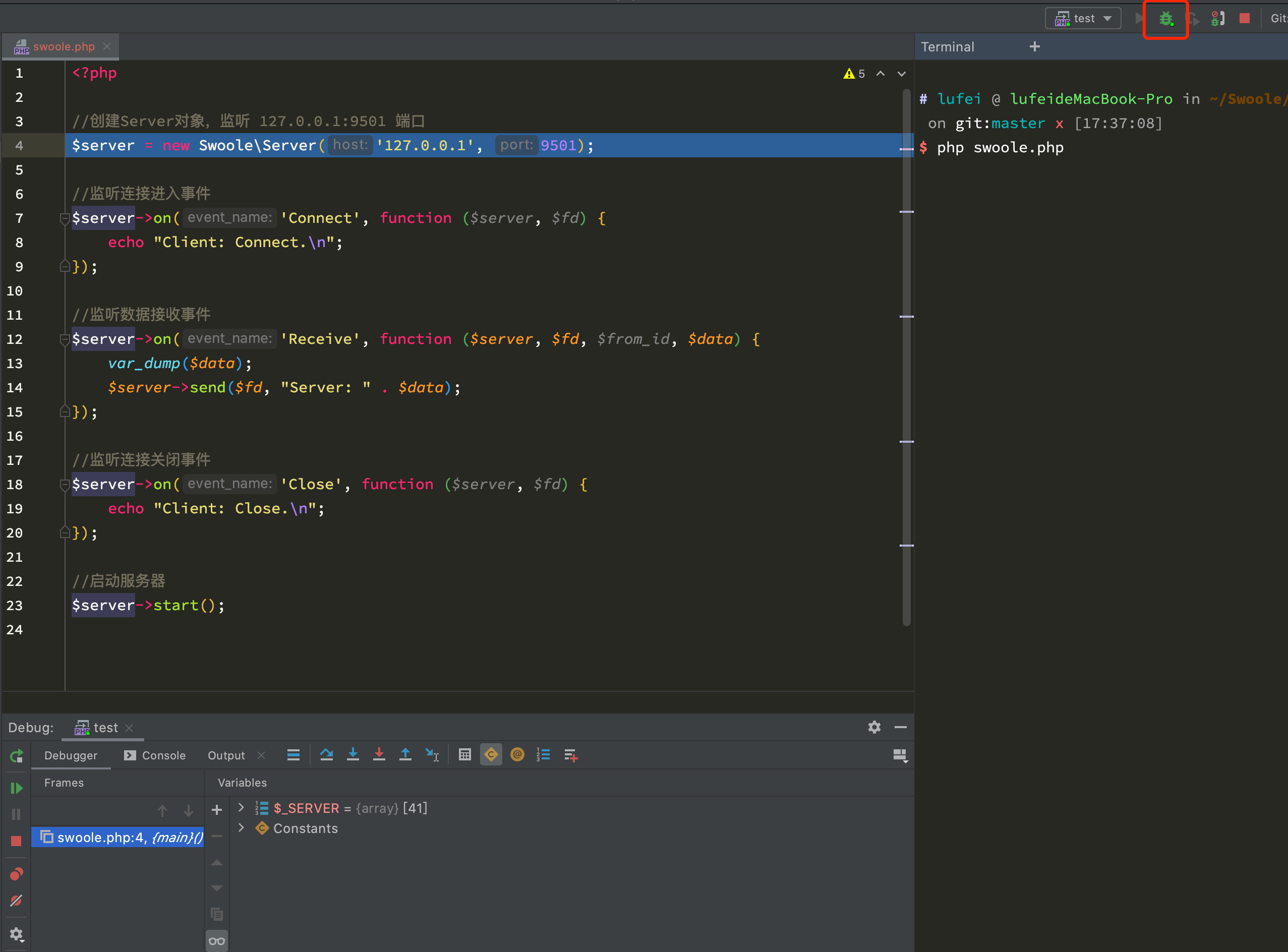This screenshot has width=1288, height=952.
Task: Click Run to Cursor icon
Action: point(432,755)
